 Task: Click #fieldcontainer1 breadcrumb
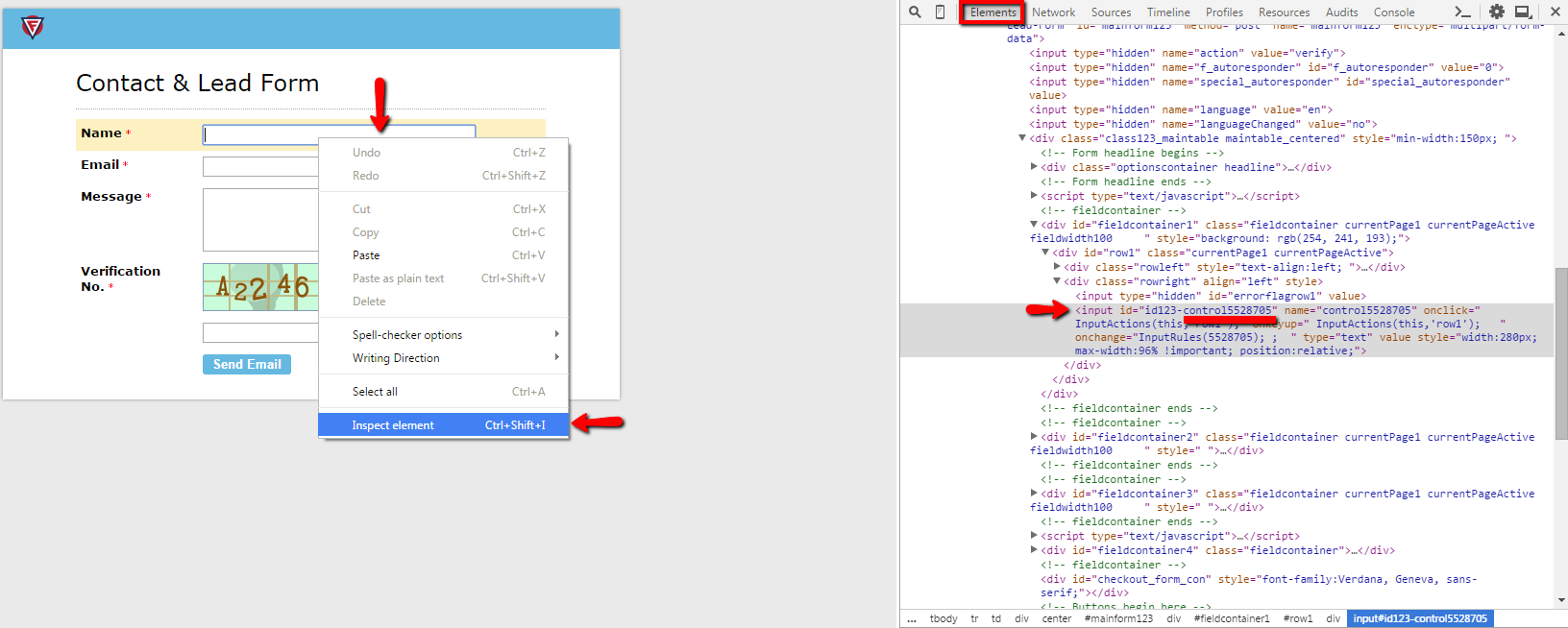coord(1232,618)
